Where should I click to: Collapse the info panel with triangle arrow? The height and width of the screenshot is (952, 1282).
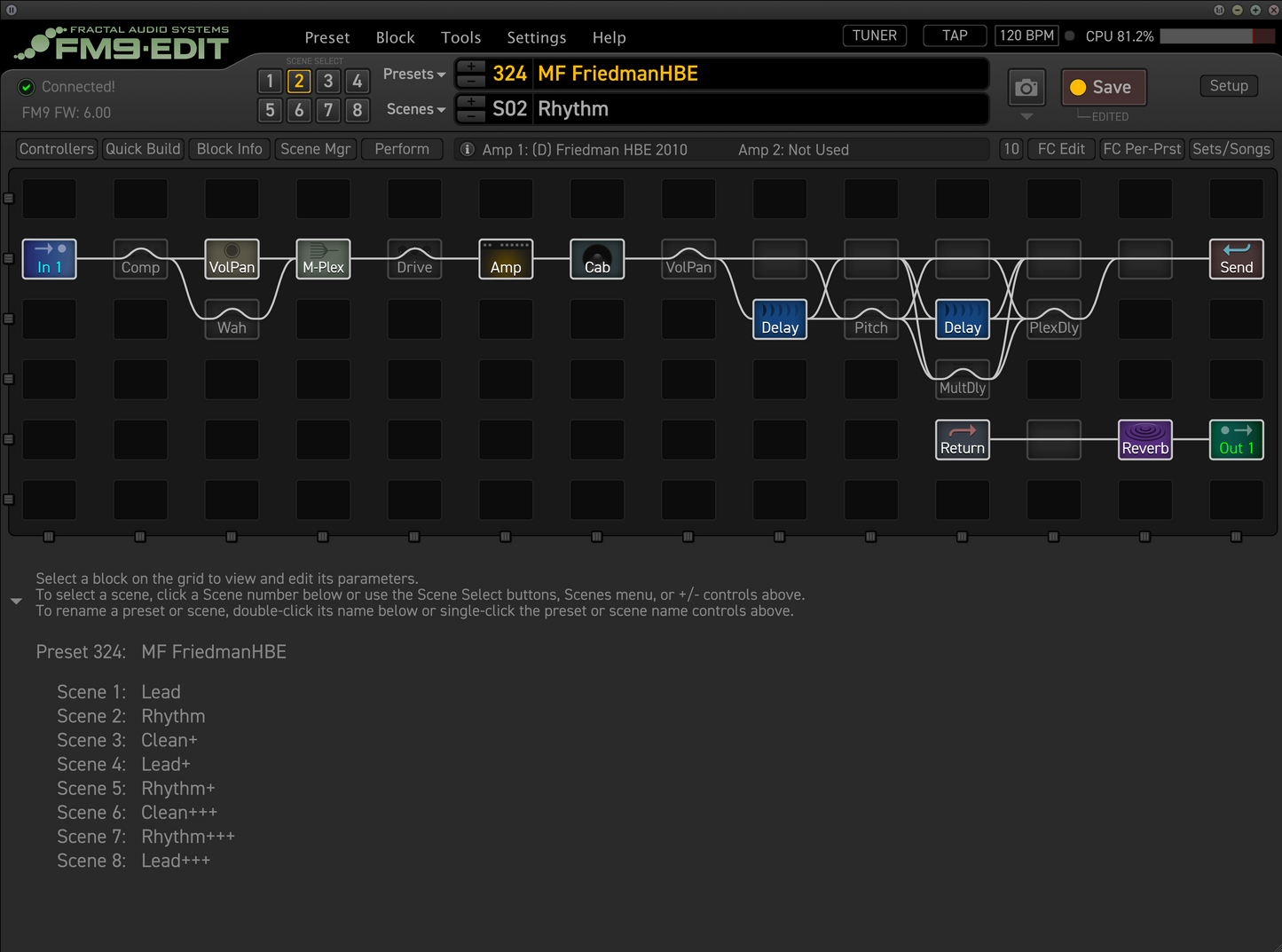coord(16,602)
